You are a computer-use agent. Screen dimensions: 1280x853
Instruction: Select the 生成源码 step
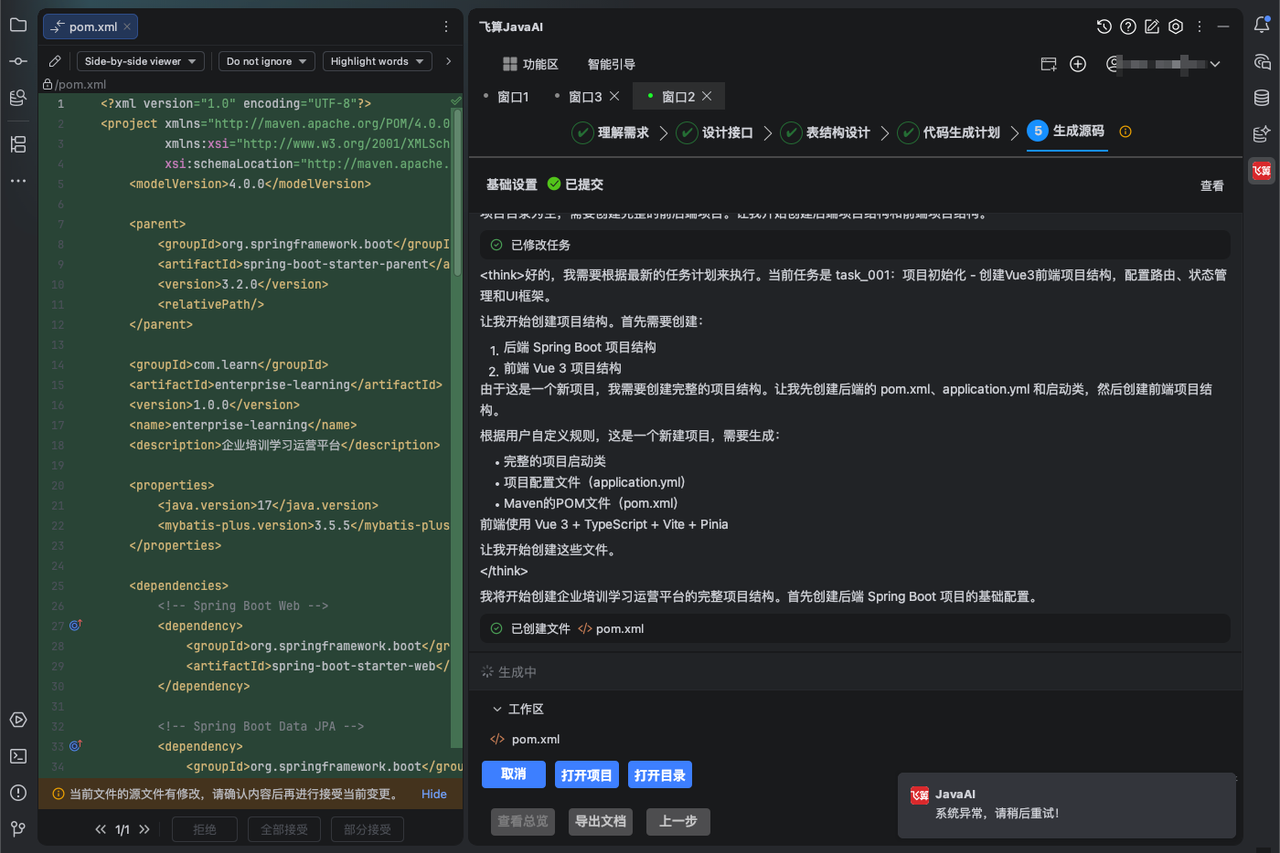pos(1066,132)
